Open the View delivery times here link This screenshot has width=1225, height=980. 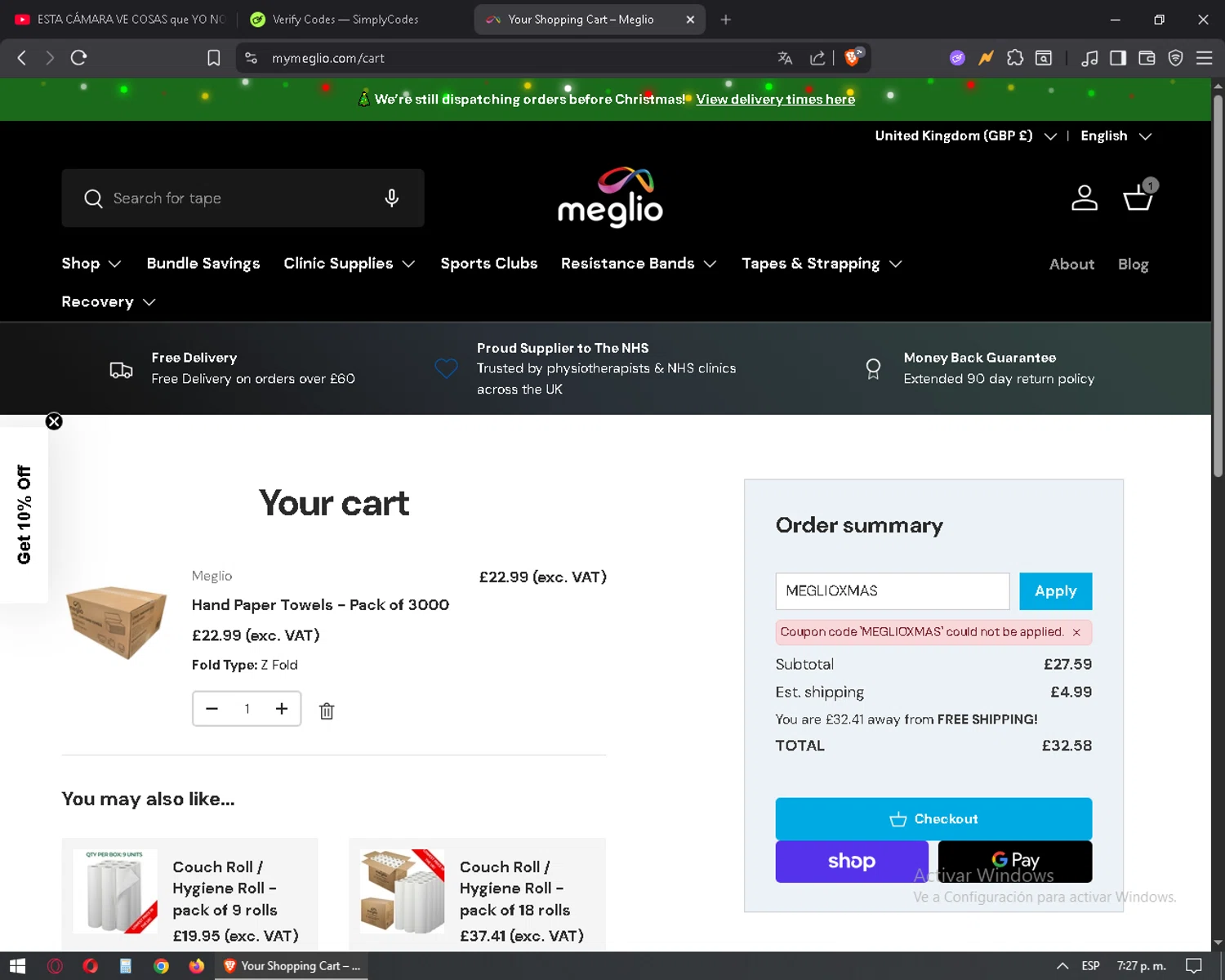click(x=775, y=99)
